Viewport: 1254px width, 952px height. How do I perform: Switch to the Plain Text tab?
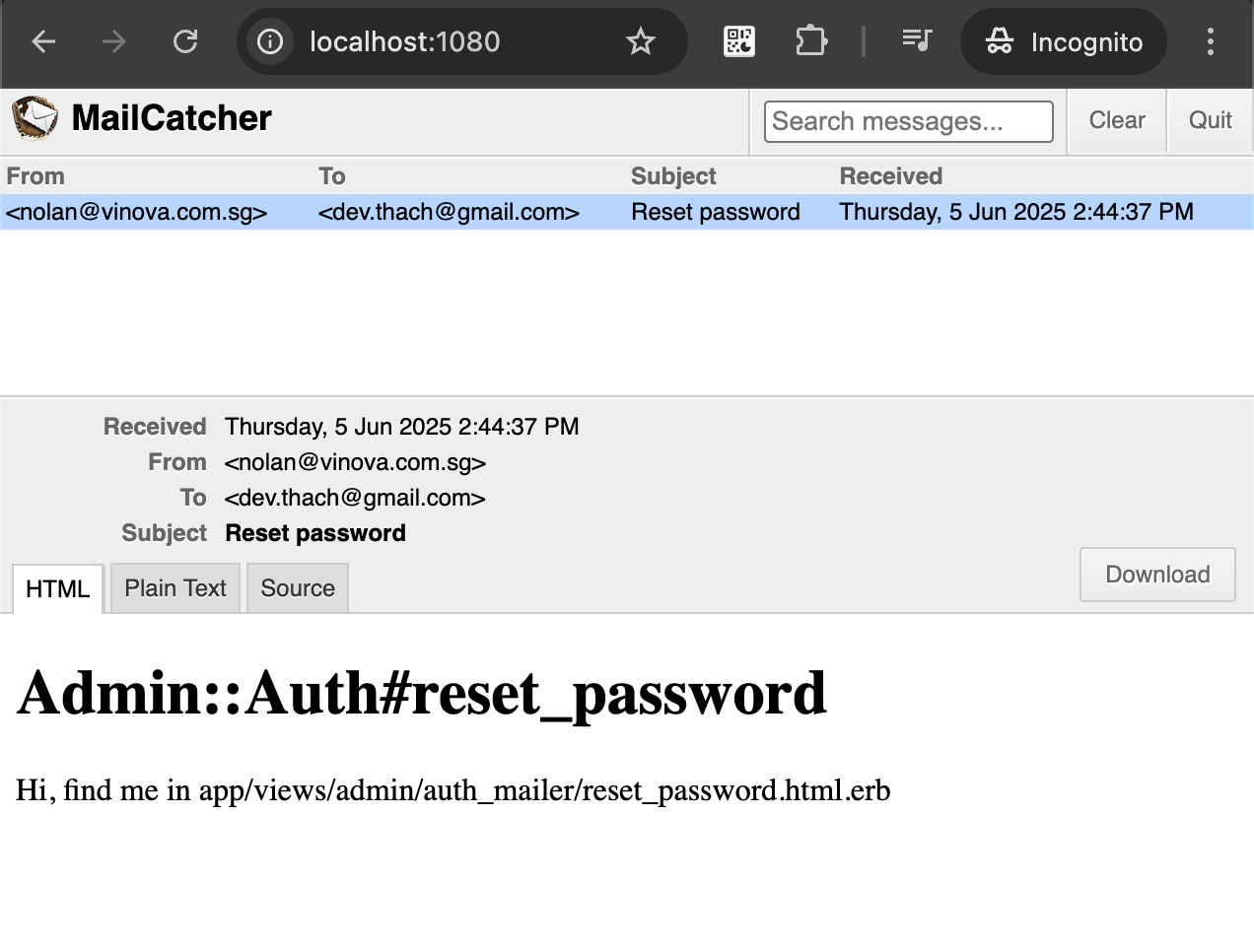[x=175, y=588]
